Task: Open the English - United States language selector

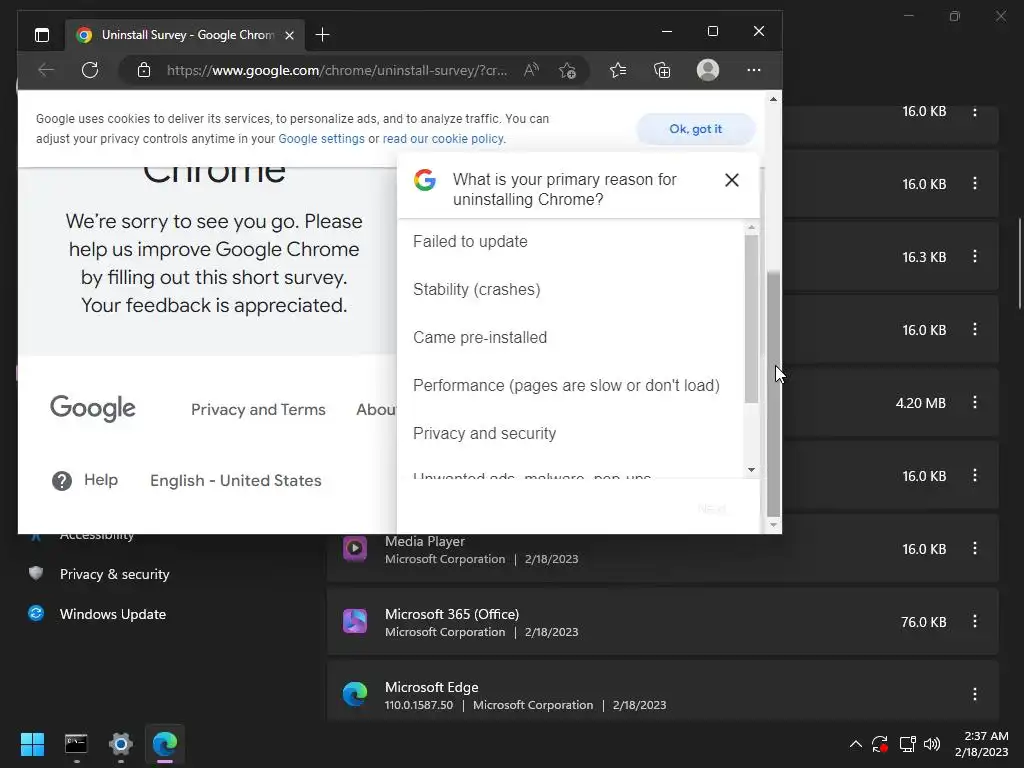Action: click(x=236, y=481)
